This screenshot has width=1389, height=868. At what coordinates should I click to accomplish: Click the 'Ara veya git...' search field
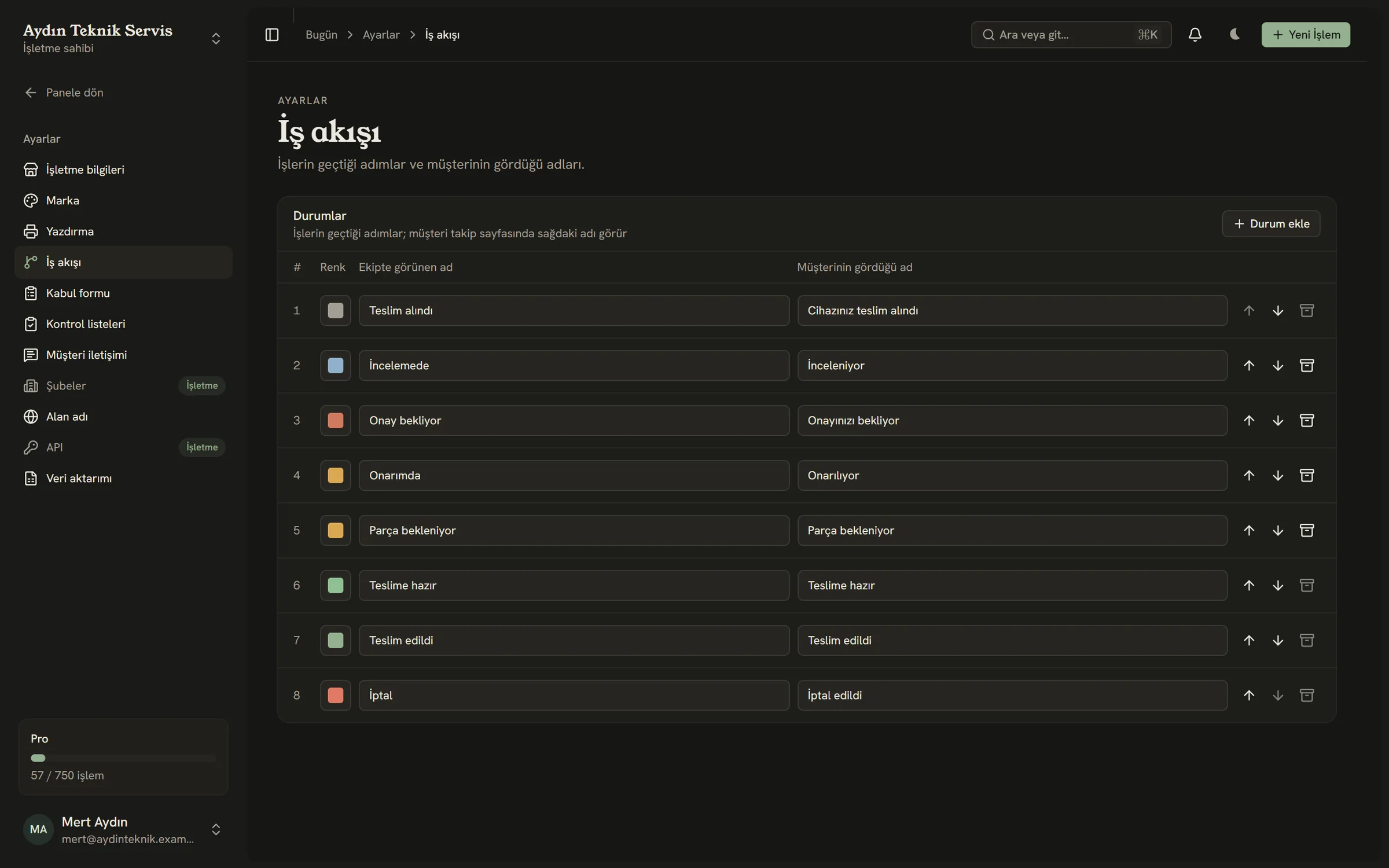pyautogui.click(x=1071, y=35)
